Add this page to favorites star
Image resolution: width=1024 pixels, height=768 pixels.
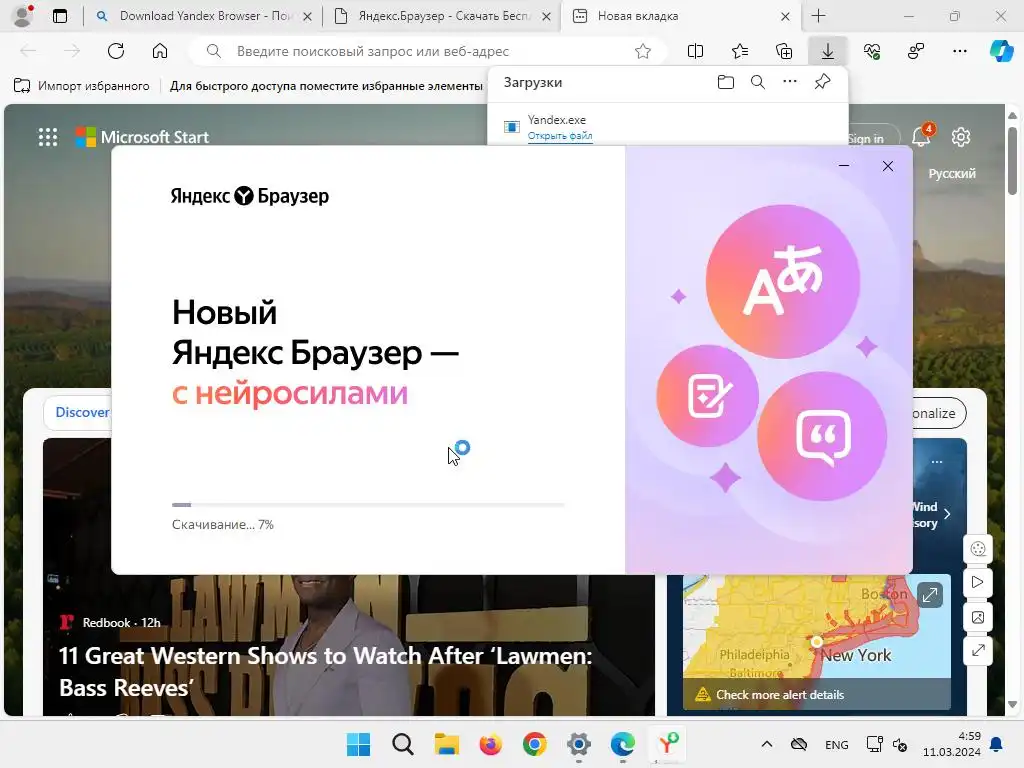click(643, 51)
